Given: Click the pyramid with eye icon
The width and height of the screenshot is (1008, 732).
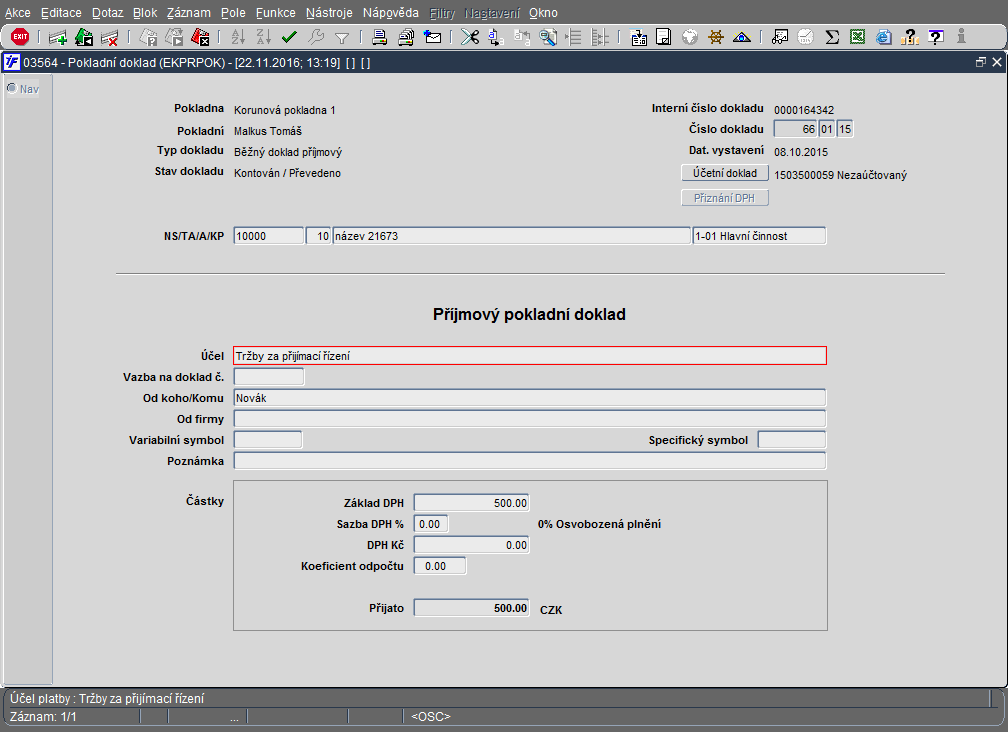Looking at the screenshot, I should [x=742, y=37].
